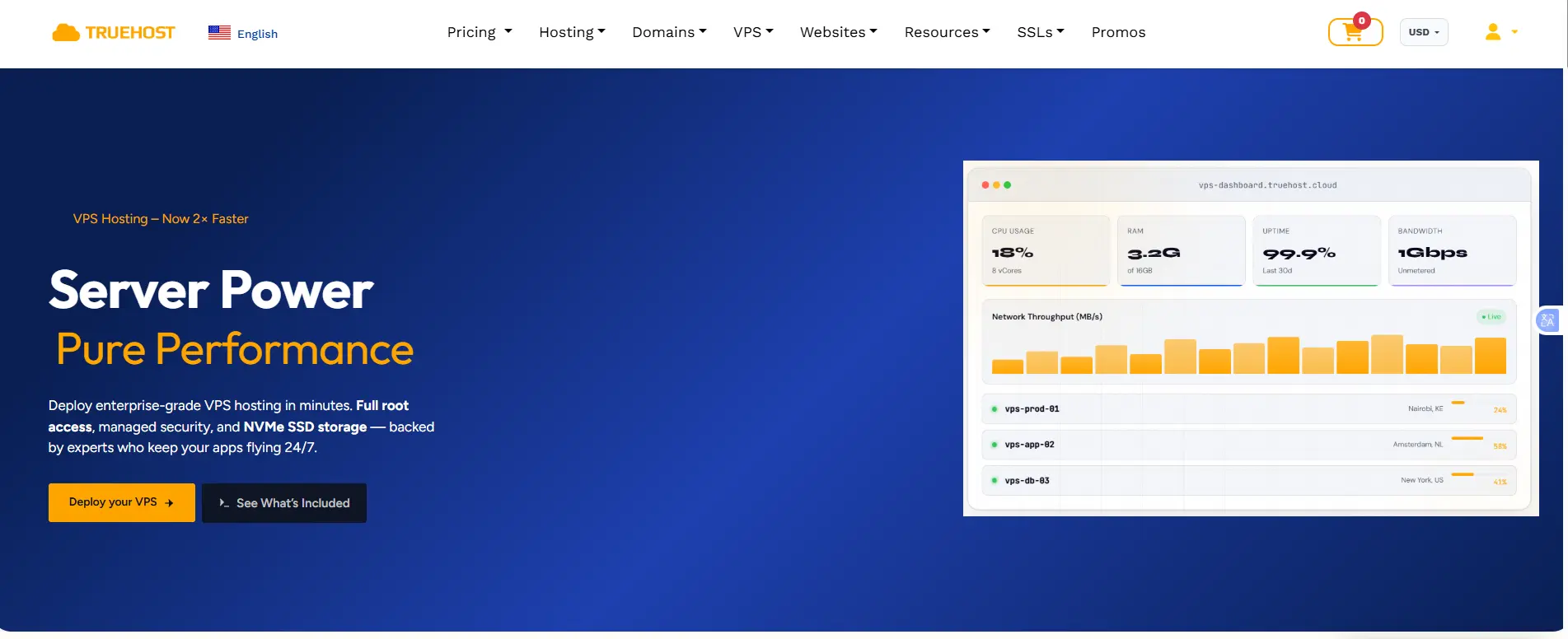Click the vps-prod-01 server name
This screenshot has width=1568, height=639.
tap(1032, 409)
